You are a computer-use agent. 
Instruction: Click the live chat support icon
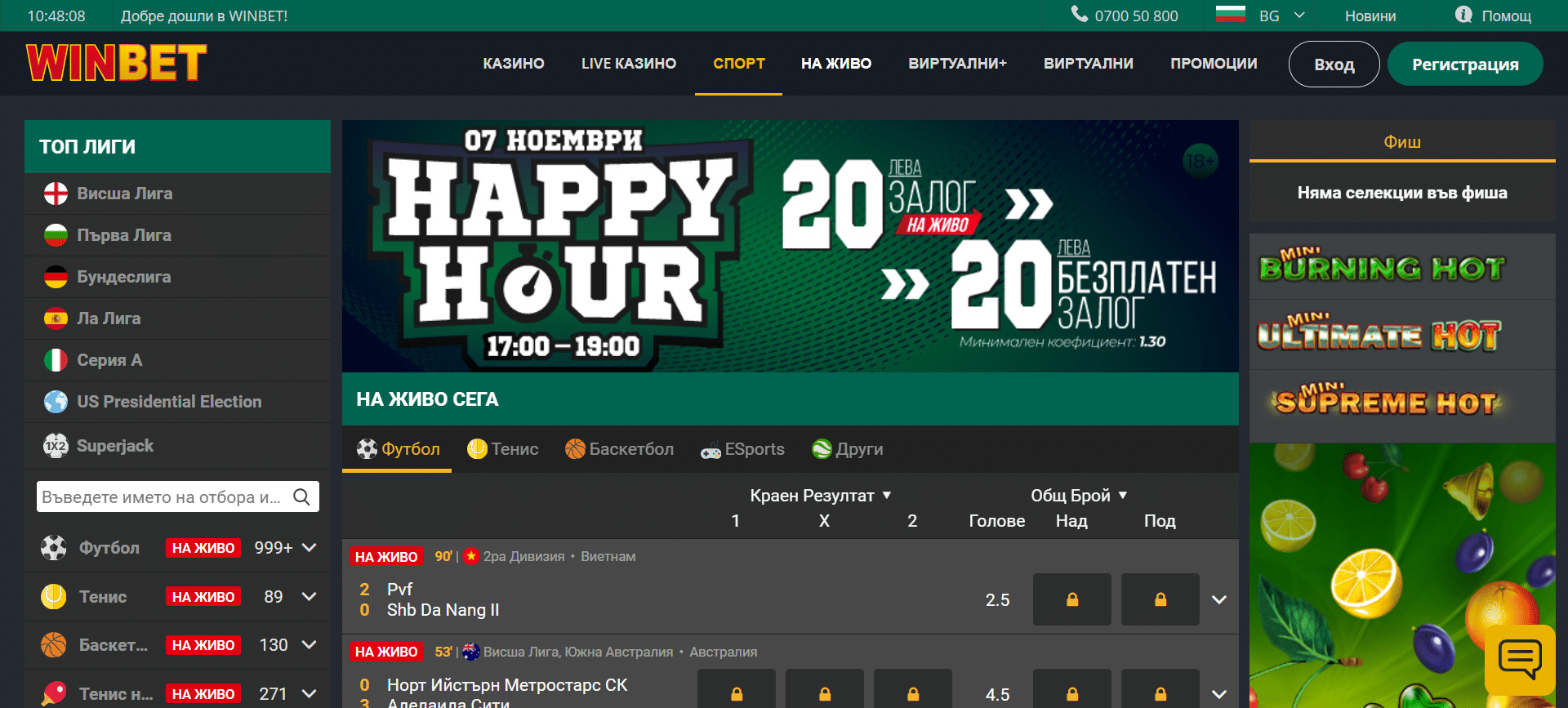[x=1519, y=659]
